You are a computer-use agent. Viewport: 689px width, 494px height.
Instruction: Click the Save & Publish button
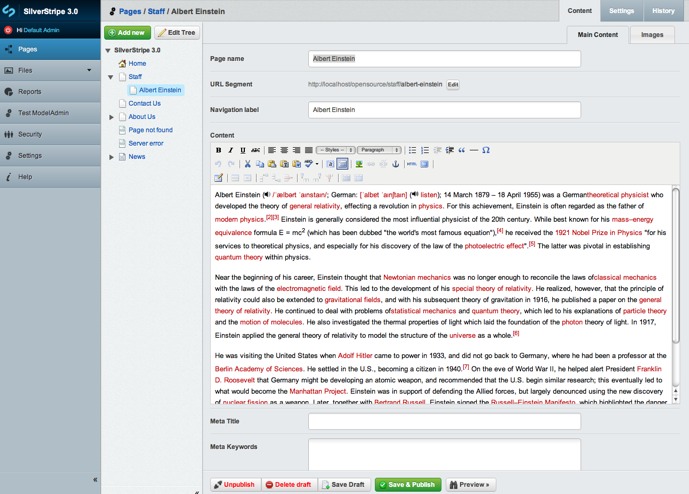(x=408, y=484)
